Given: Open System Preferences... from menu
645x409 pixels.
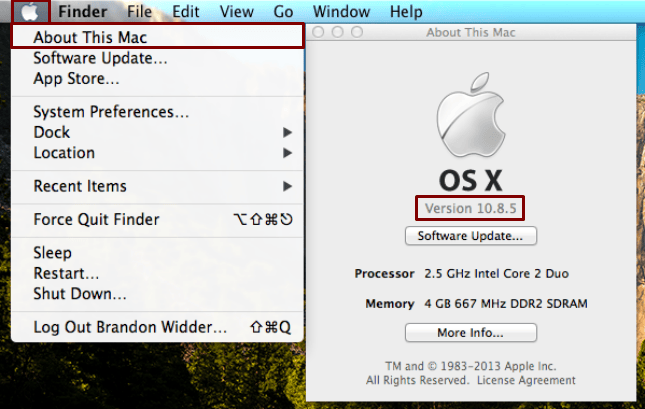Looking at the screenshot, I should pyautogui.click(x=158, y=112).
